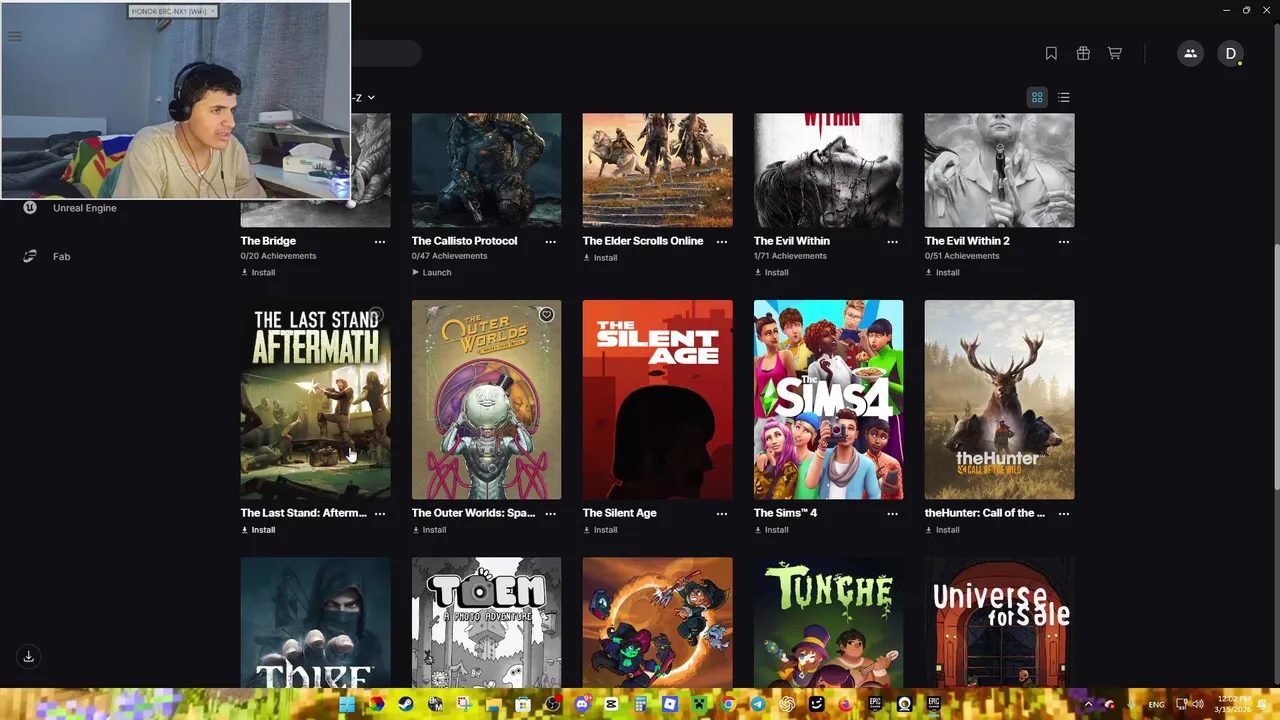Open options menu for The Elder Scrolls Online
The height and width of the screenshot is (720, 1280).
point(722,242)
